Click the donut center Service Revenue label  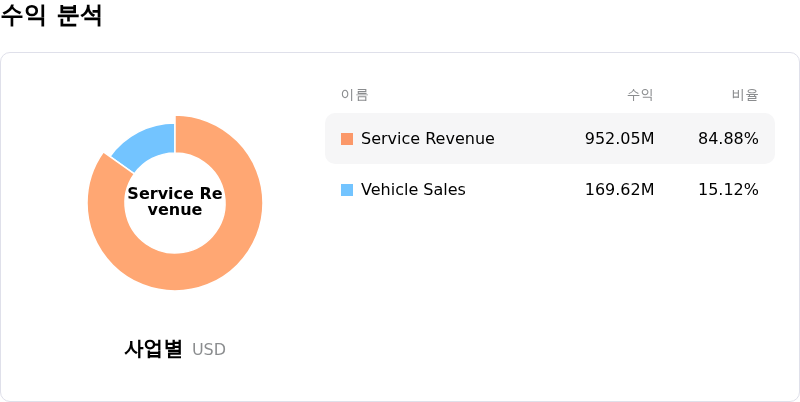tap(175, 202)
